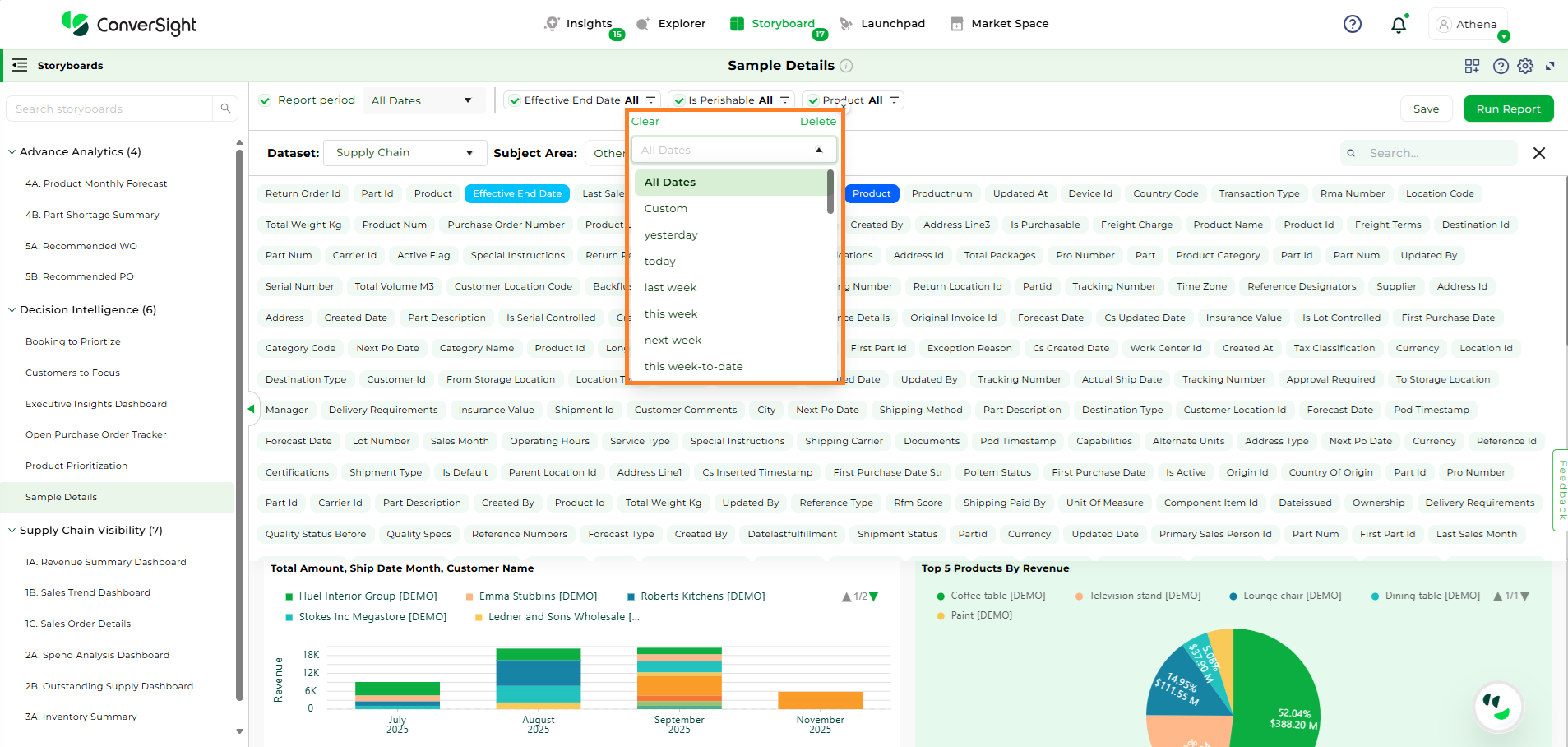The width and height of the screenshot is (1568, 747).
Task: Uncheck the Is Perishable filter checkbox
Action: (679, 100)
